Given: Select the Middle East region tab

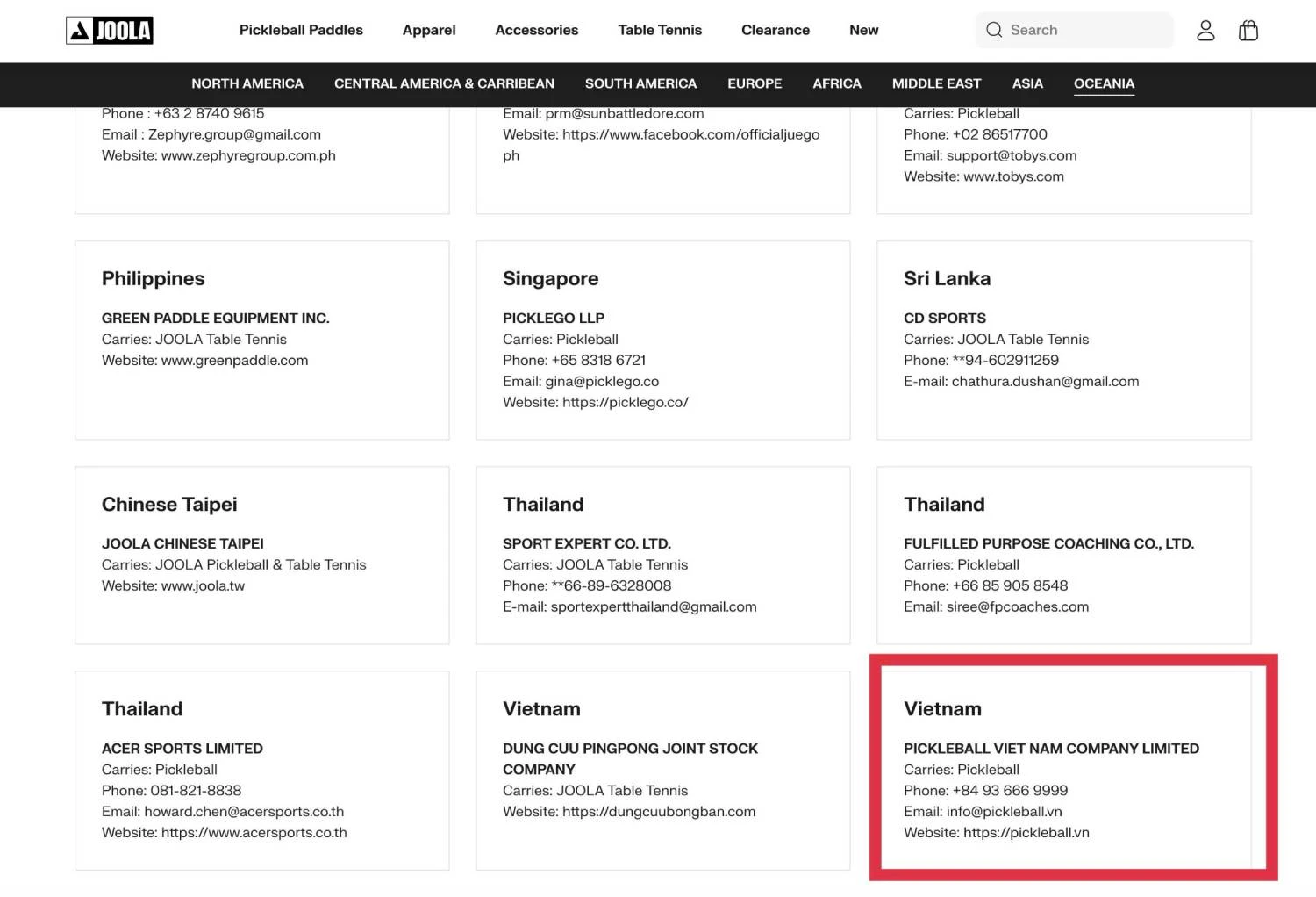Looking at the screenshot, I should 936,83.
